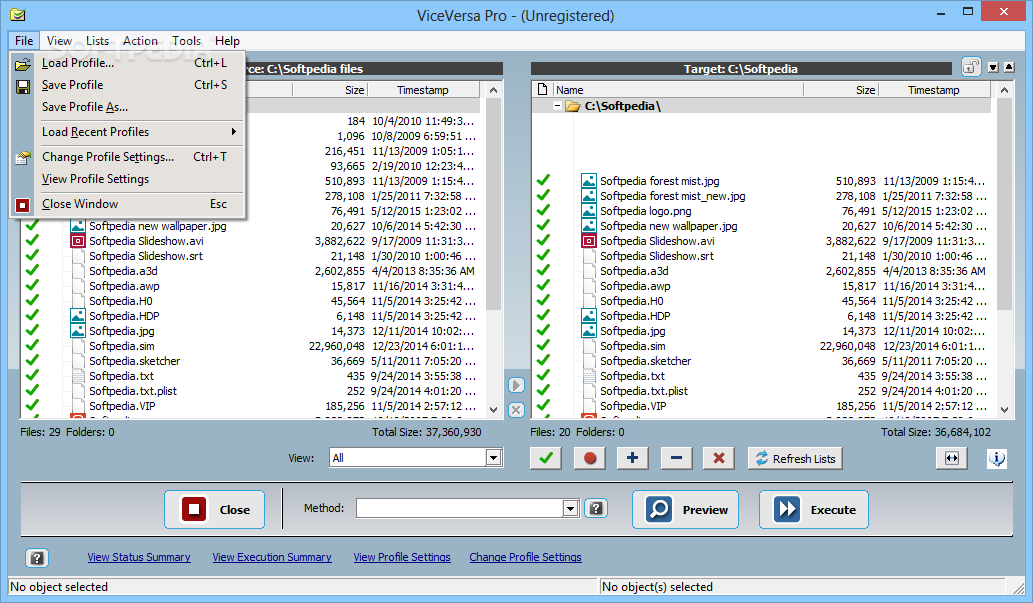The image size is (1033, 603).
Task: Open the View Profile Settings link at bottom
Action: (x=402, y=558)
